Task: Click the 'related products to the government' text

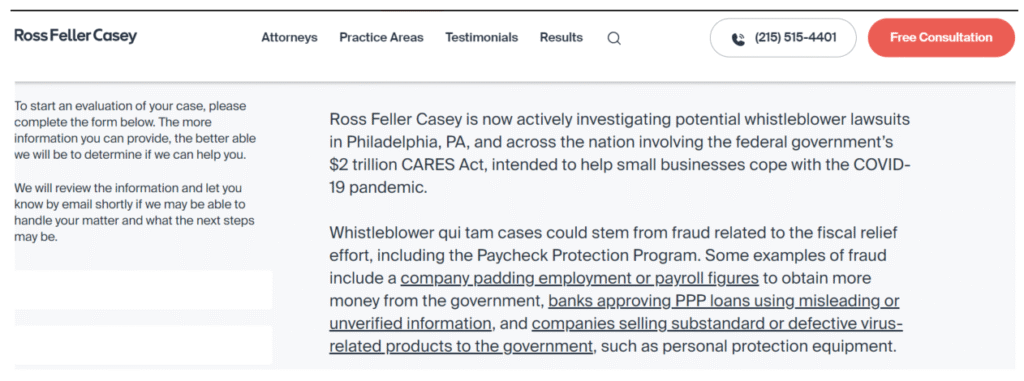Action: (x=461, y=346)
